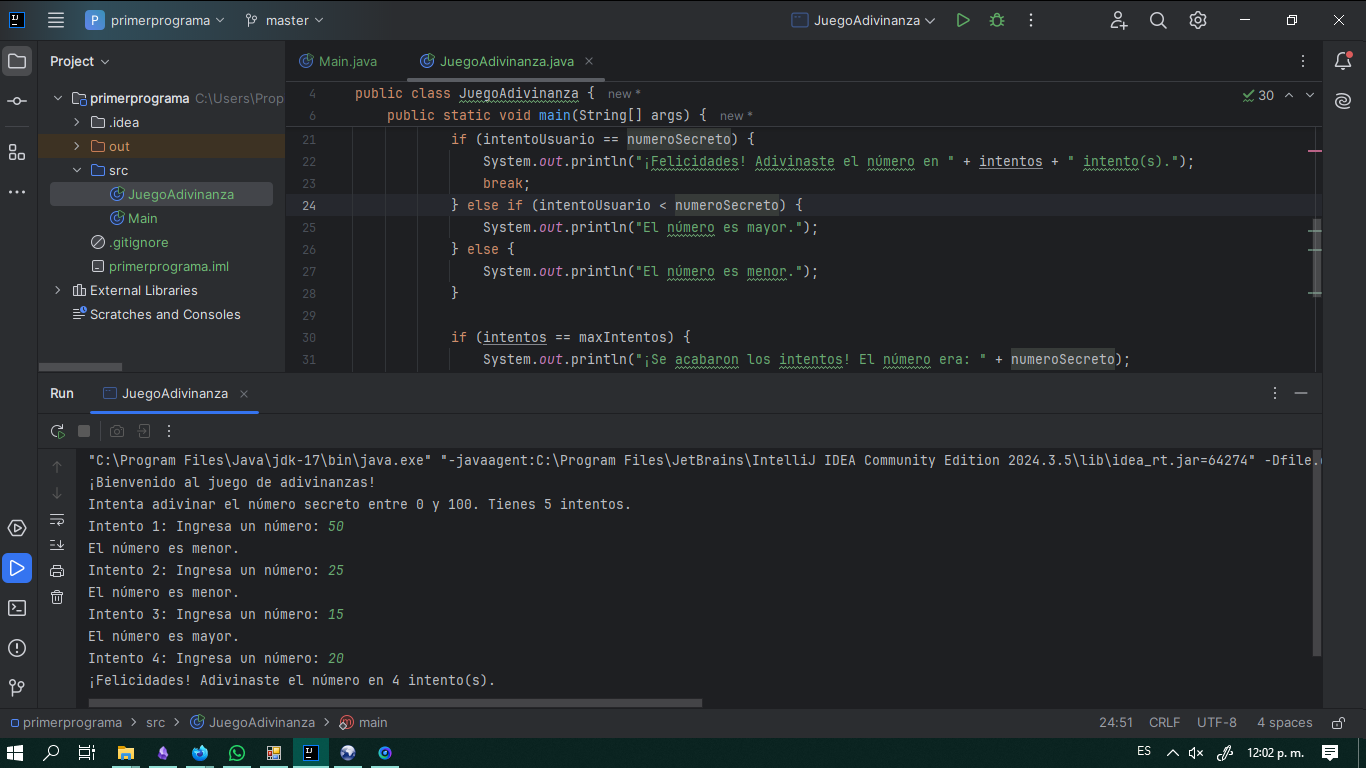Click UTF-8 encoding in status bar

click(1216, 722)
